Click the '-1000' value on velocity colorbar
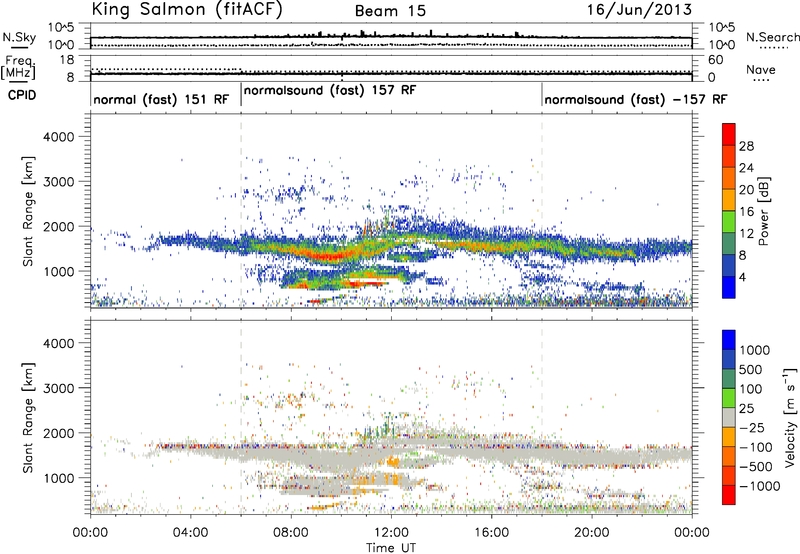 (x=760, y=486)
